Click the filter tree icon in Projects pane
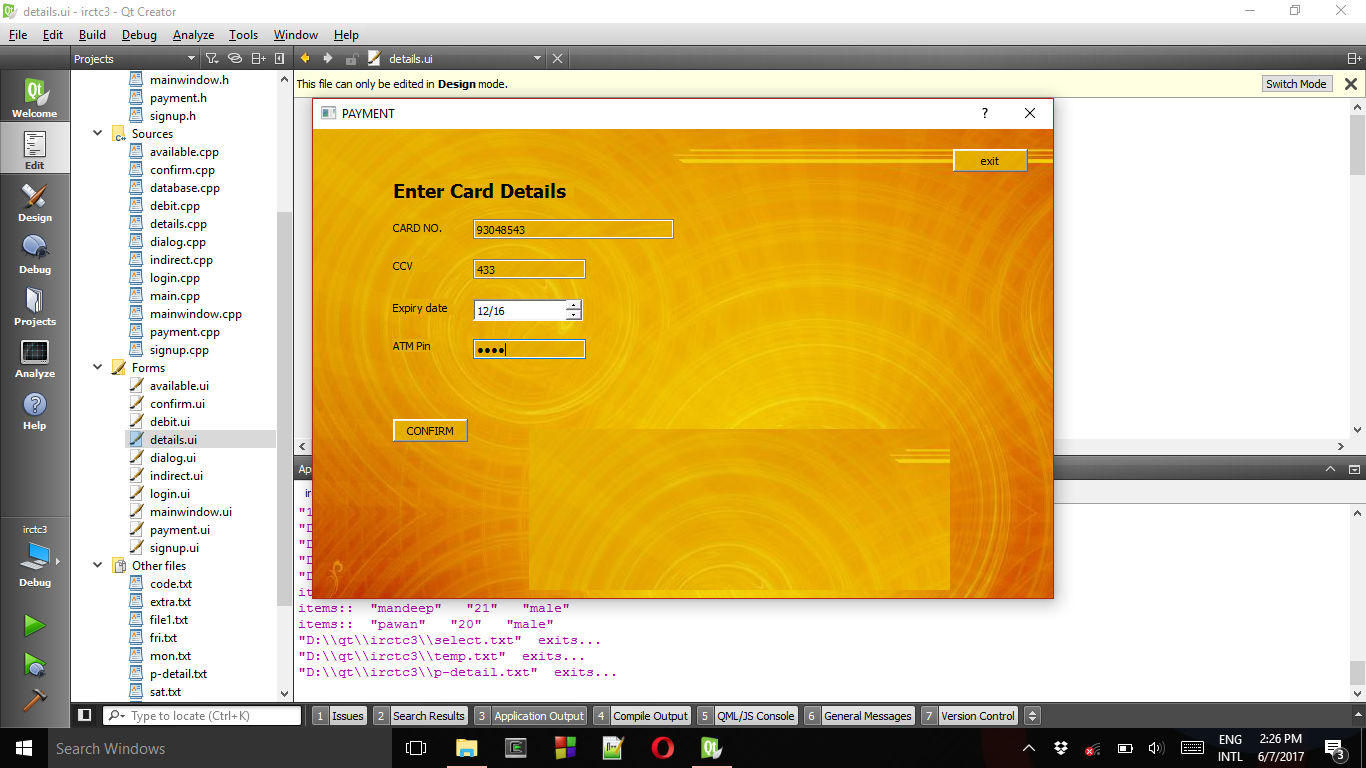This screenshot has height=768, width=1366. (x=212, y=59)
